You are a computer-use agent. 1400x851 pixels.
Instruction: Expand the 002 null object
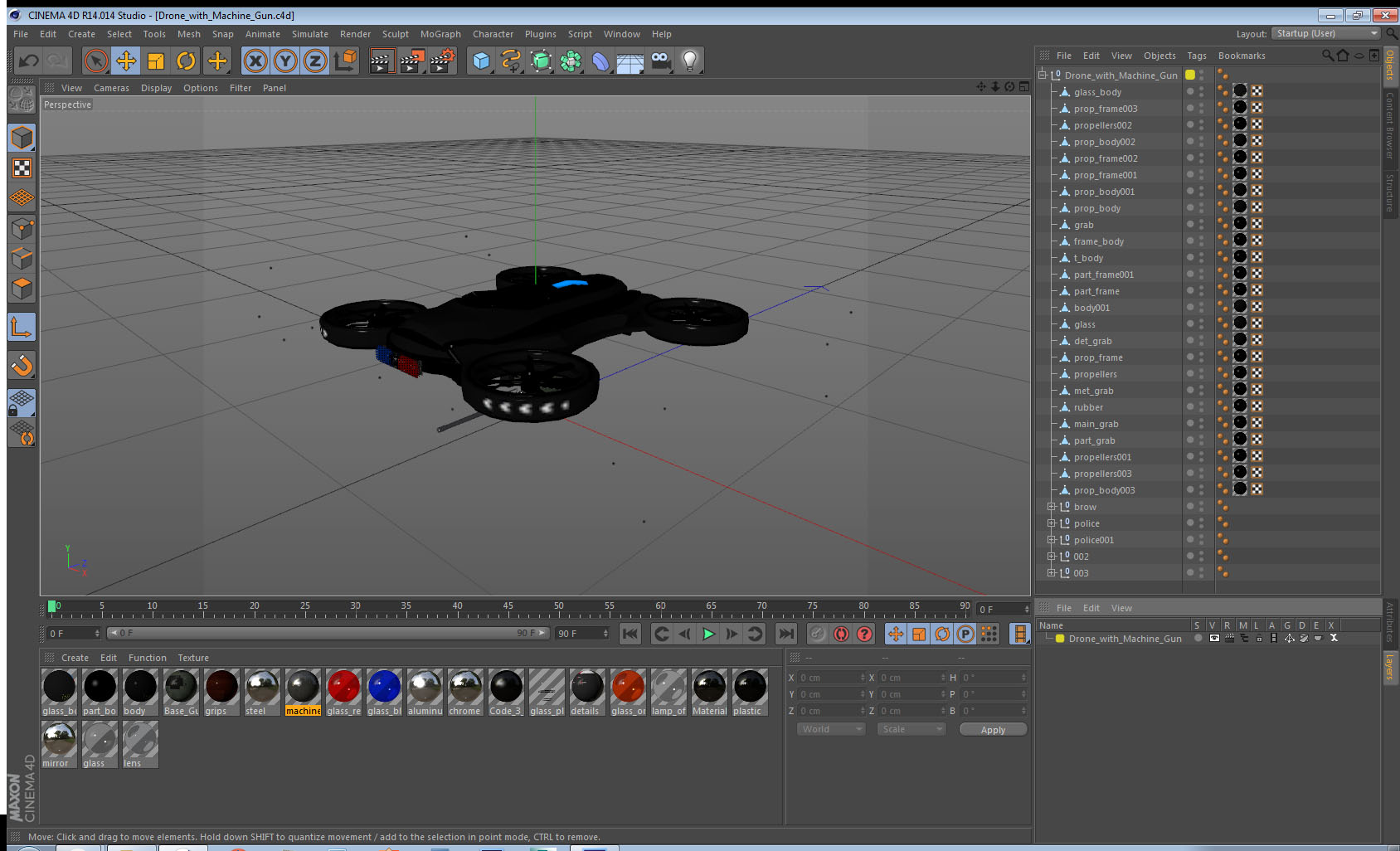tap(1051, 557)
